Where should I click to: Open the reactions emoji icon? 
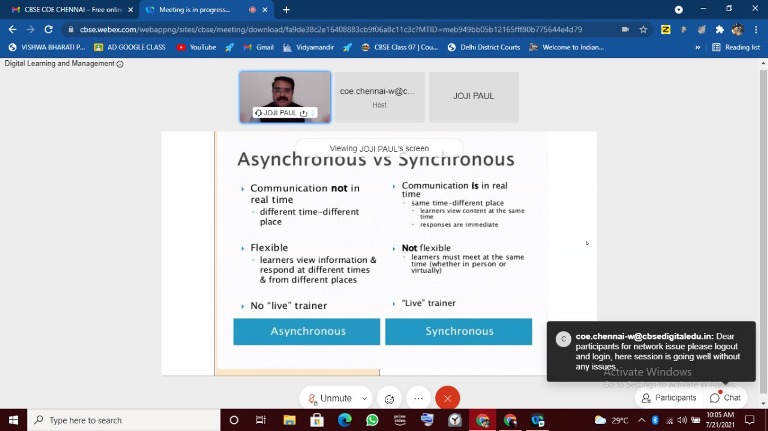(x=390, y=398)
